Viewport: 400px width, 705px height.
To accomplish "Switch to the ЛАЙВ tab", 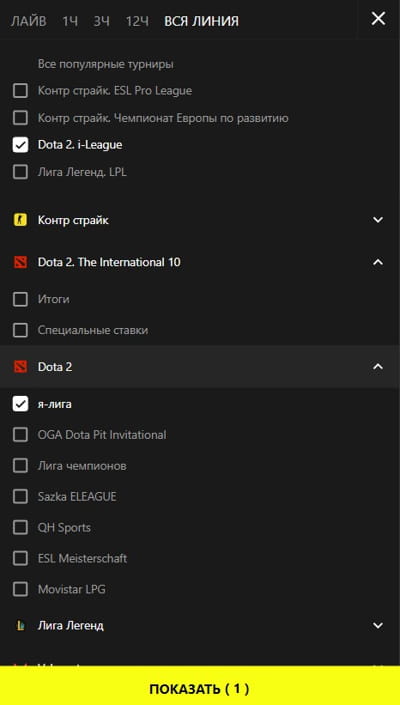I will pos(28,21).
